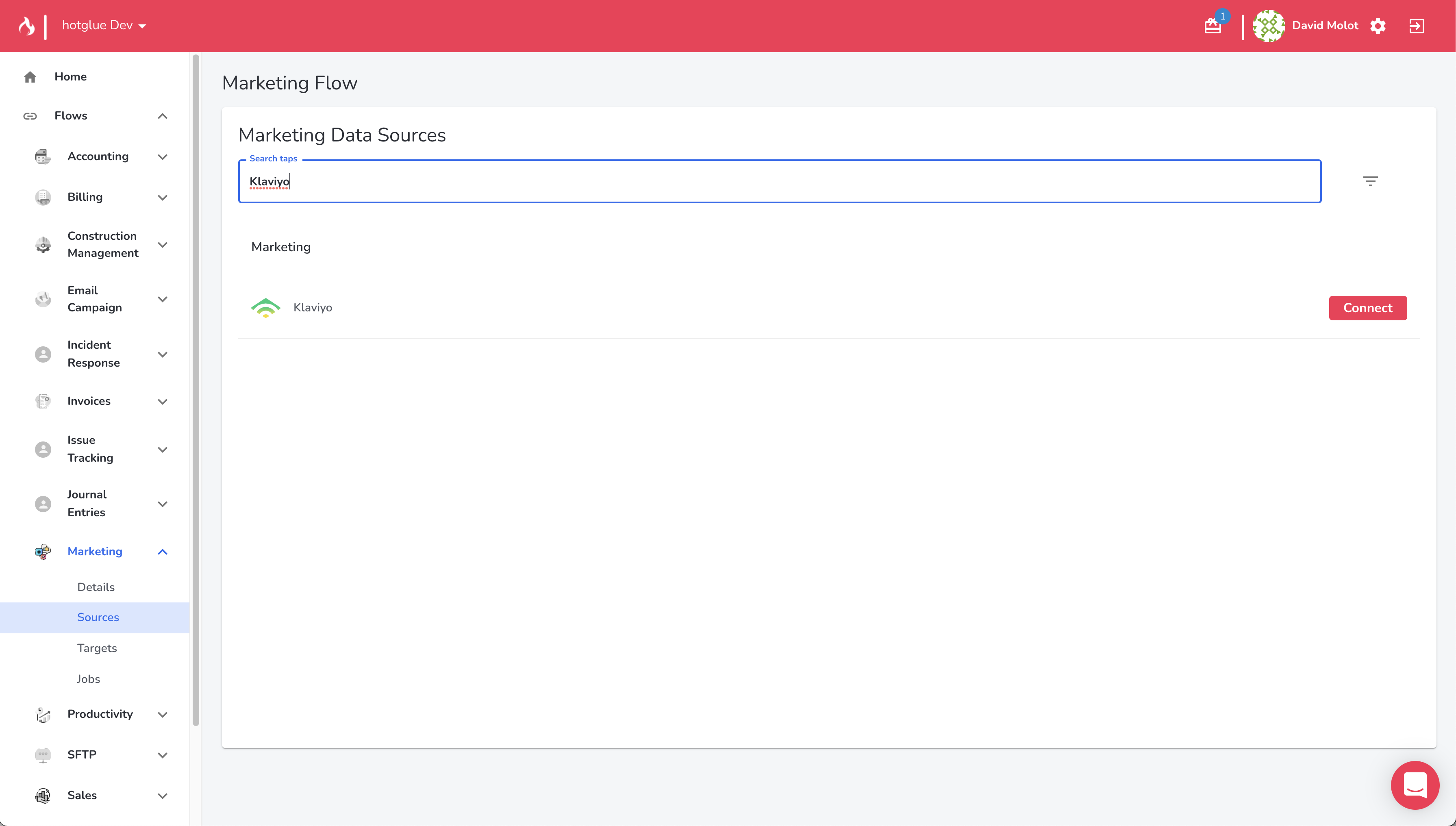Click the Flows link icon
Viewport: 1456px width, 826px height.
tap(30, 116)
